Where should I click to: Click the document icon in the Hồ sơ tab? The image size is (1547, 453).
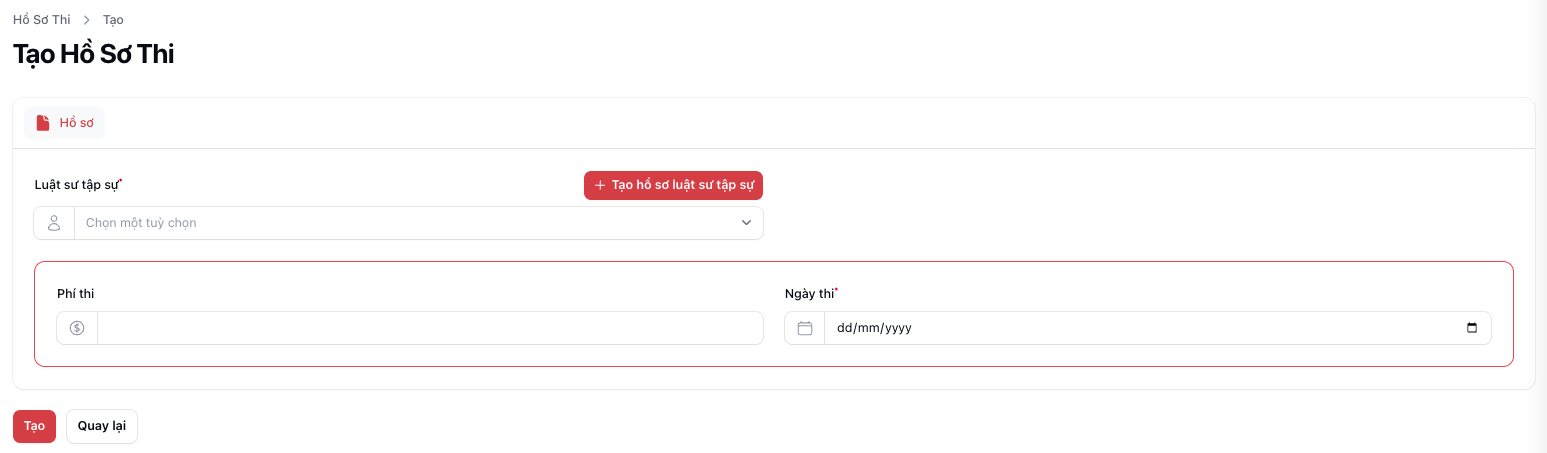click(x=42, y=123)
